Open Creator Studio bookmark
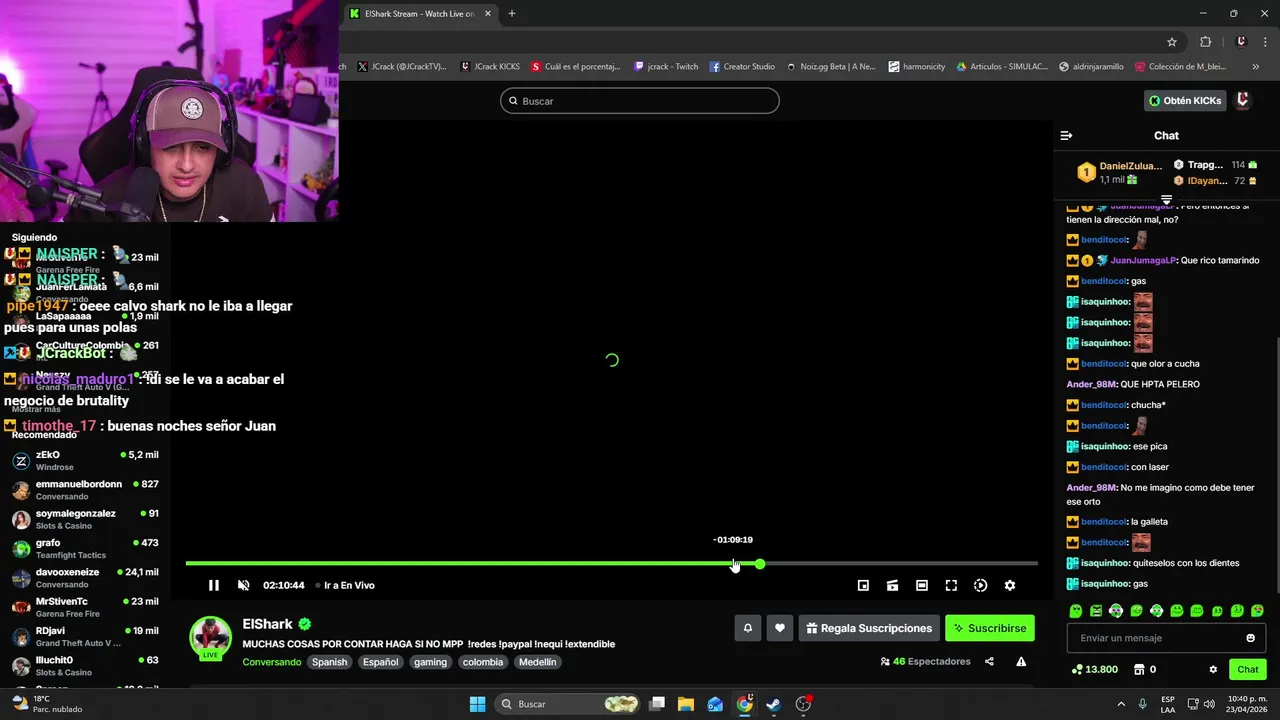 (x=742, y=67)
